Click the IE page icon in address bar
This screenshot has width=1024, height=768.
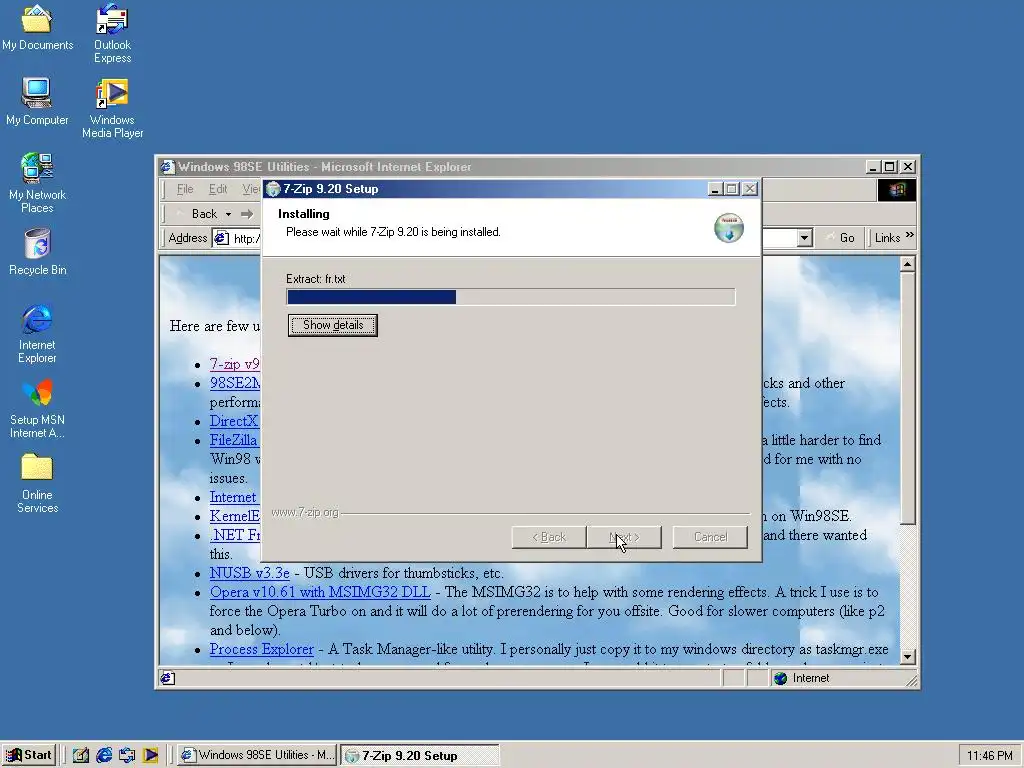click(222, 238)
